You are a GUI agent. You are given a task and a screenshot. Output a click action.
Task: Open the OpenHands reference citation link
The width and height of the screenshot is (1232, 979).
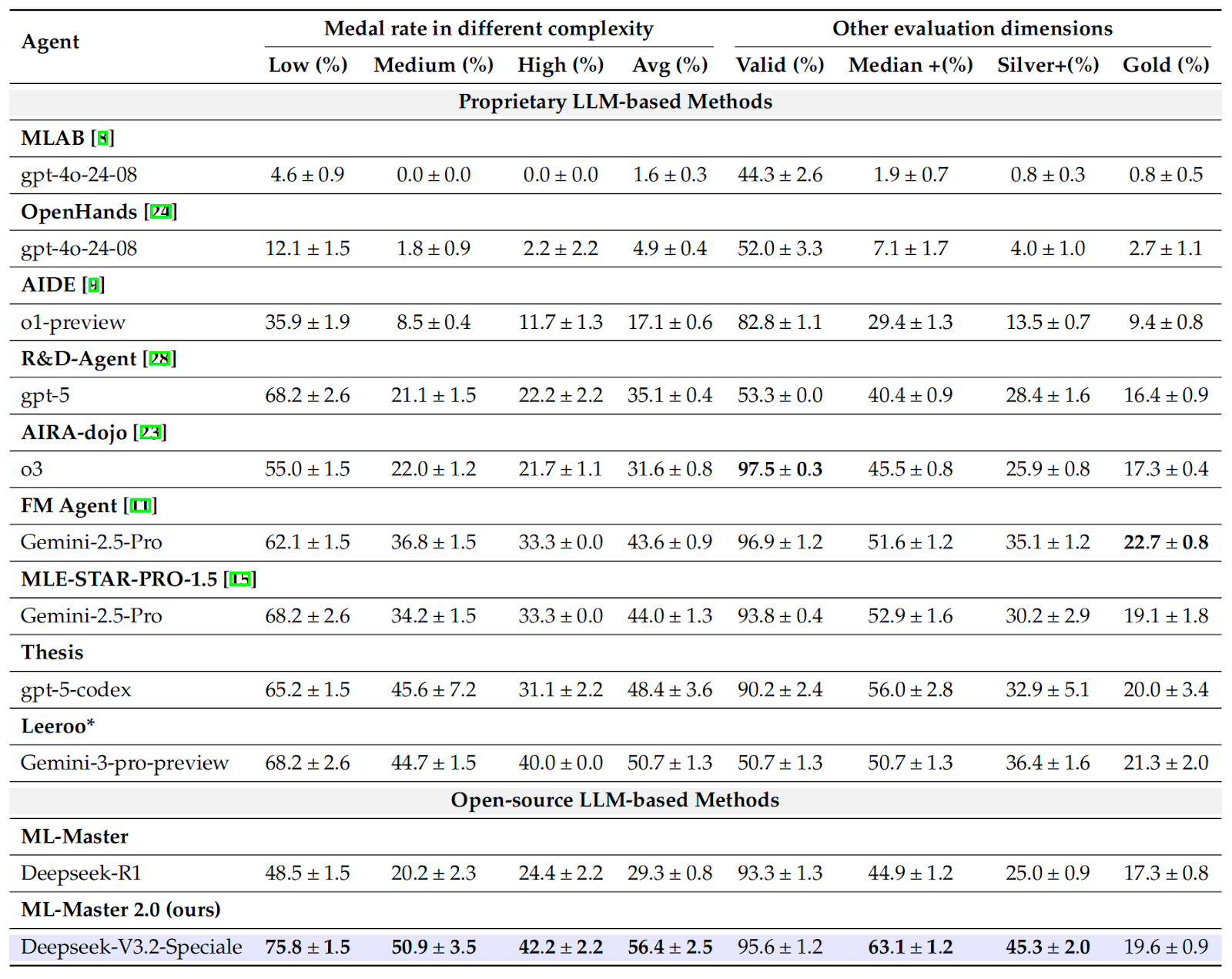161,212
